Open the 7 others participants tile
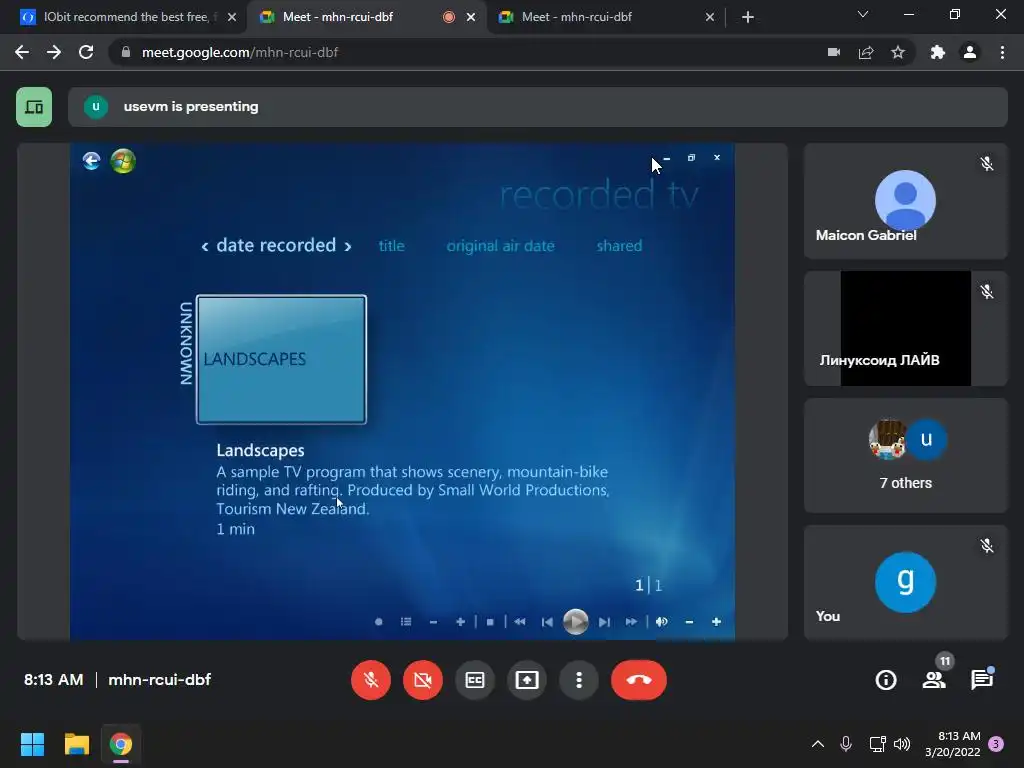This screenshot has height=768, width=1024. point(906,456)
